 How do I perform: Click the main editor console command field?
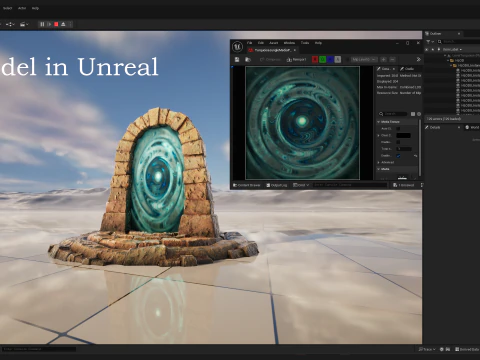39,349
